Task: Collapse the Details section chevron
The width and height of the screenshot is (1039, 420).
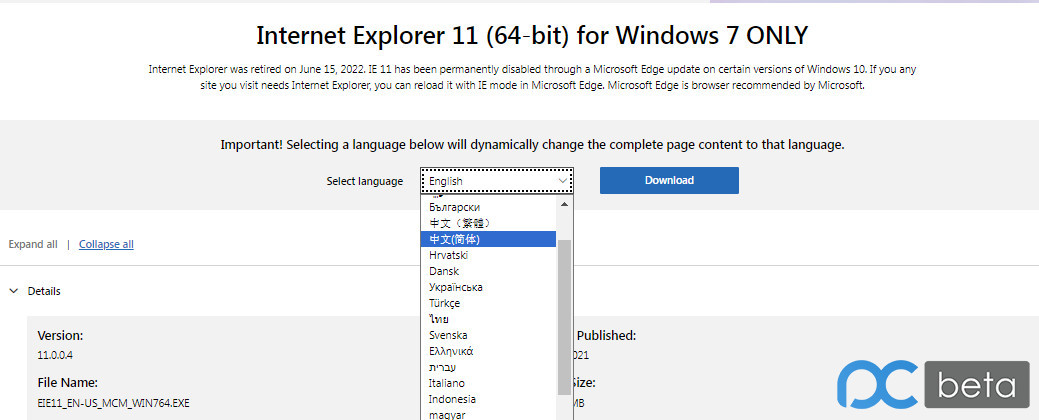Action: click(13, 291)
